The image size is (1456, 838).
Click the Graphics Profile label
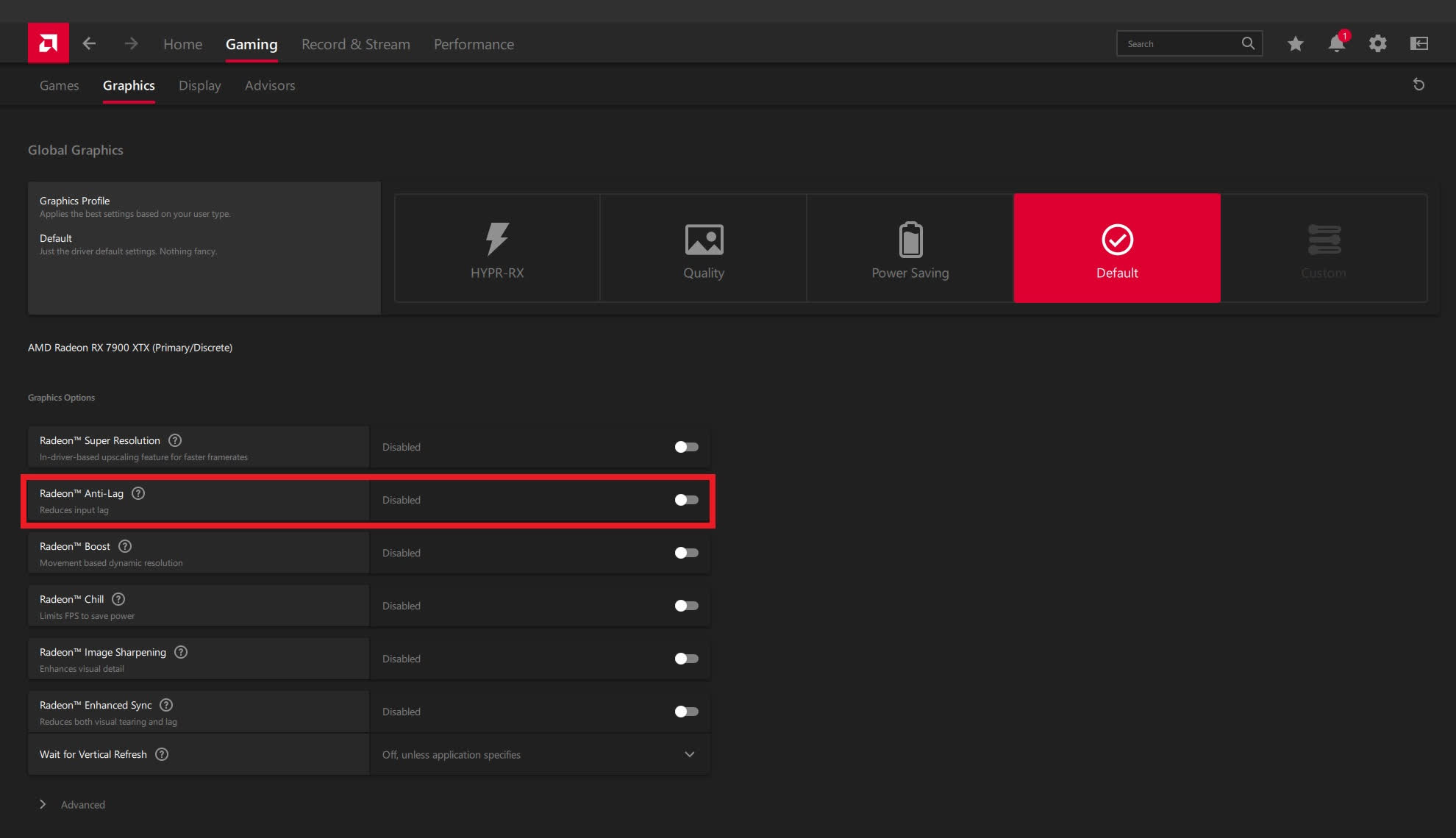pos(74,201)
